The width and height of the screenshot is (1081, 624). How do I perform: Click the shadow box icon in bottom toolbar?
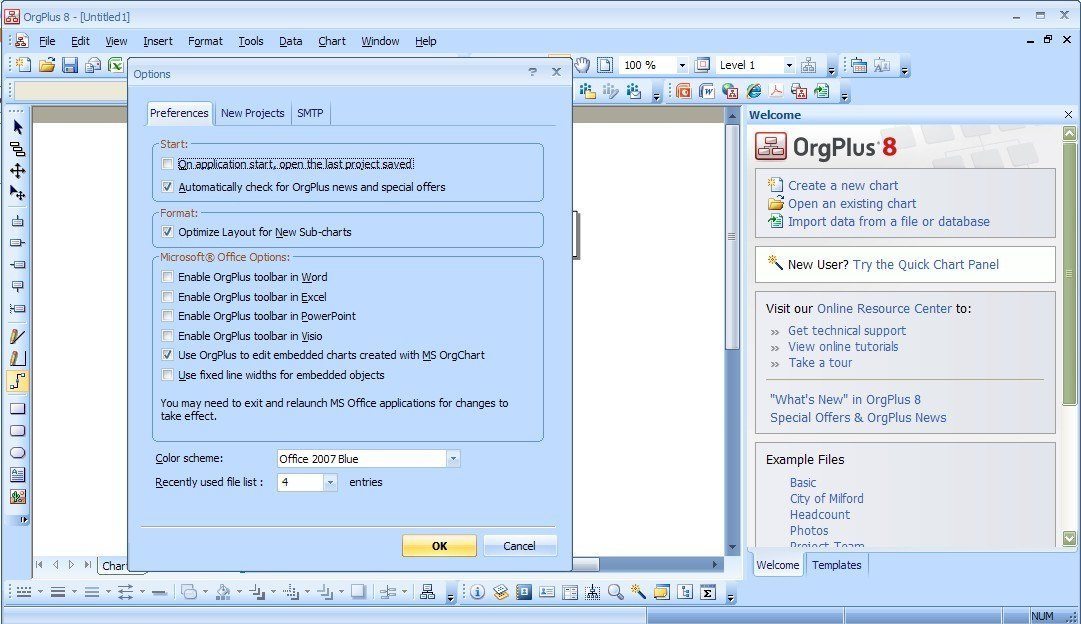tap(358, 592)
